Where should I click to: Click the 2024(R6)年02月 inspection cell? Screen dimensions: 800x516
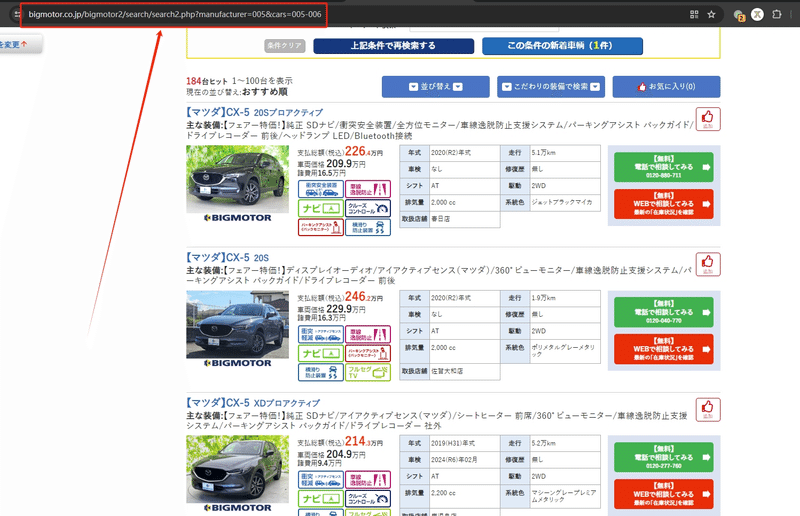click(x=464, y=460)
